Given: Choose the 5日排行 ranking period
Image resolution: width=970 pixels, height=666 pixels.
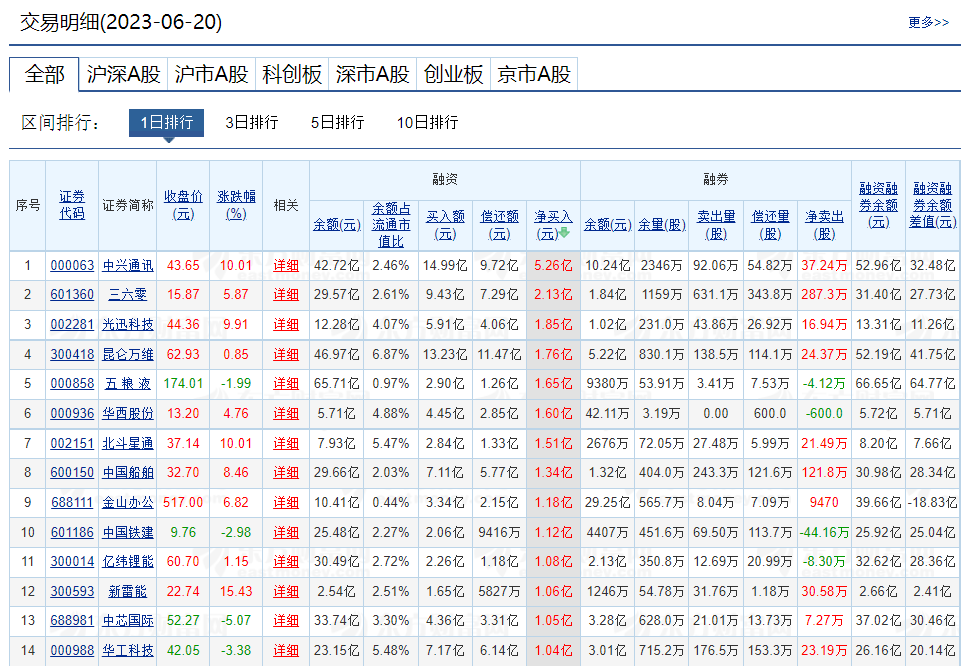Looking at the screenshot, I should tap(337, 122).
